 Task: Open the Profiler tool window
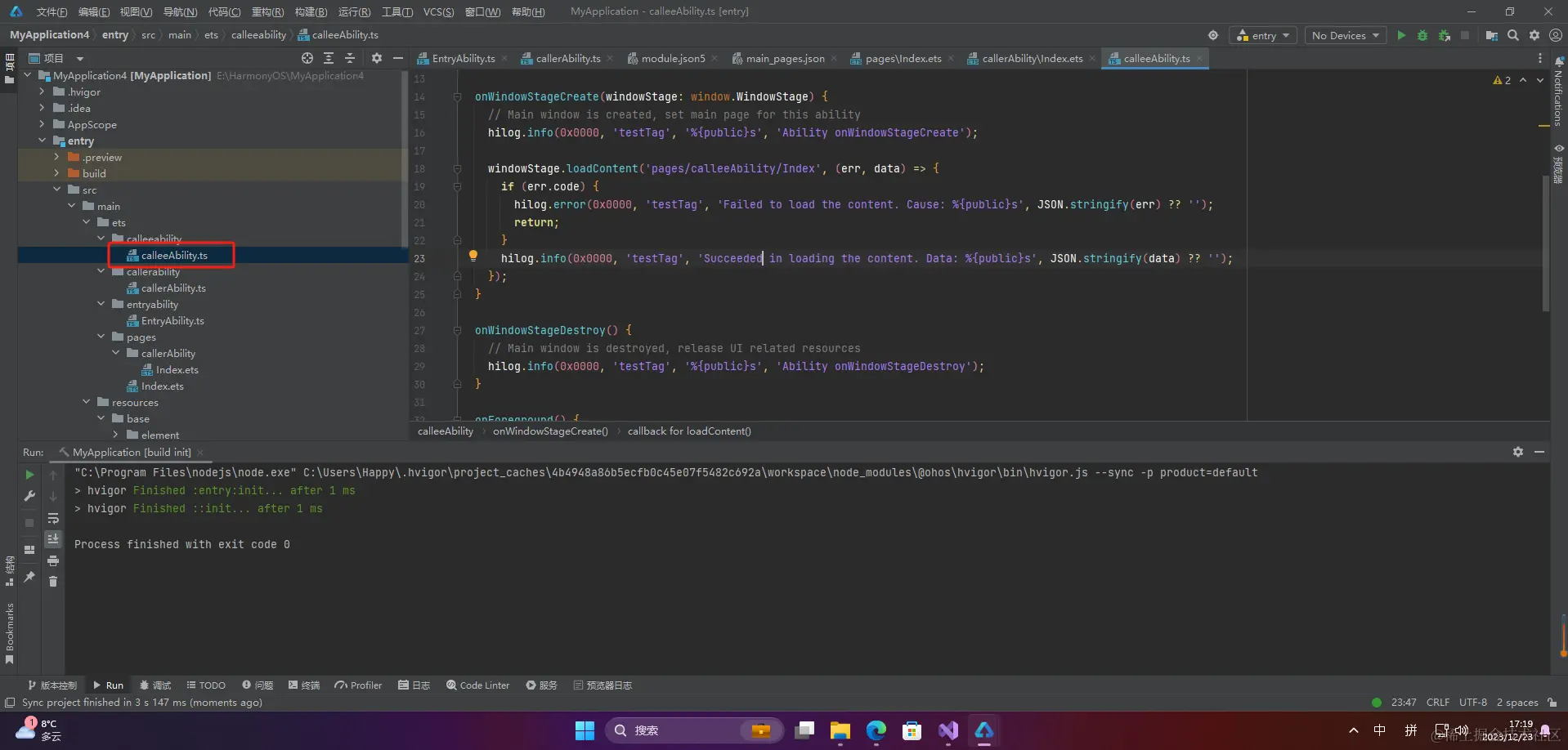tap(358, 685)
